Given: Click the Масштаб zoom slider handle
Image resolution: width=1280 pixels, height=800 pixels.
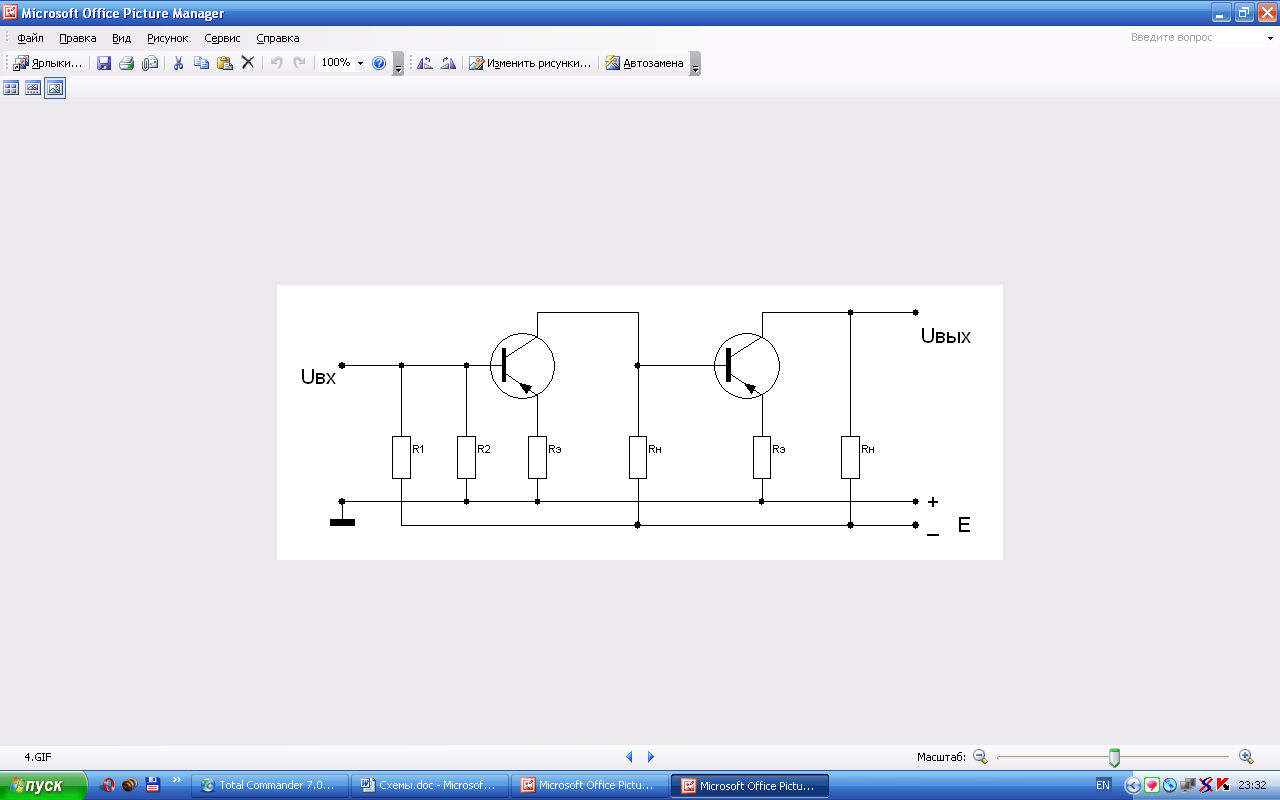Looking at the screenshot, I should [1114, 758].
